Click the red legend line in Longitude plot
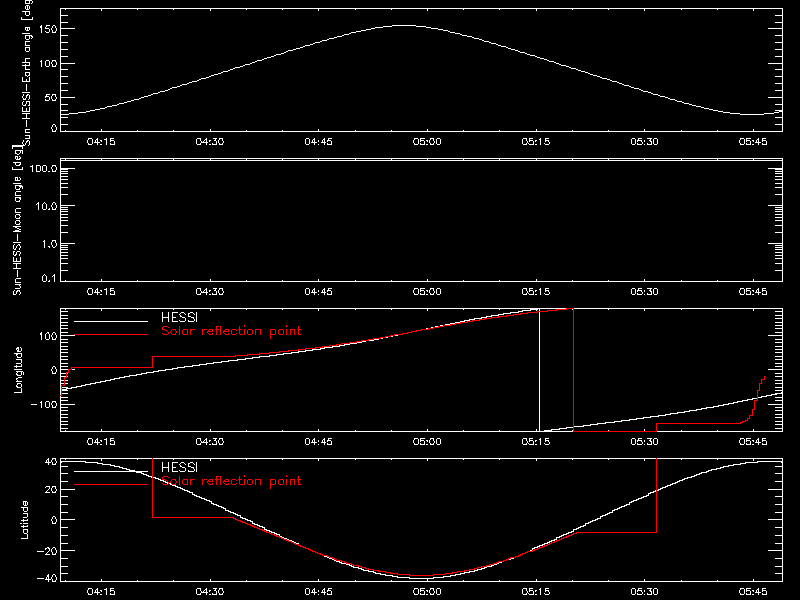The image size is (800, 600). 111,335
